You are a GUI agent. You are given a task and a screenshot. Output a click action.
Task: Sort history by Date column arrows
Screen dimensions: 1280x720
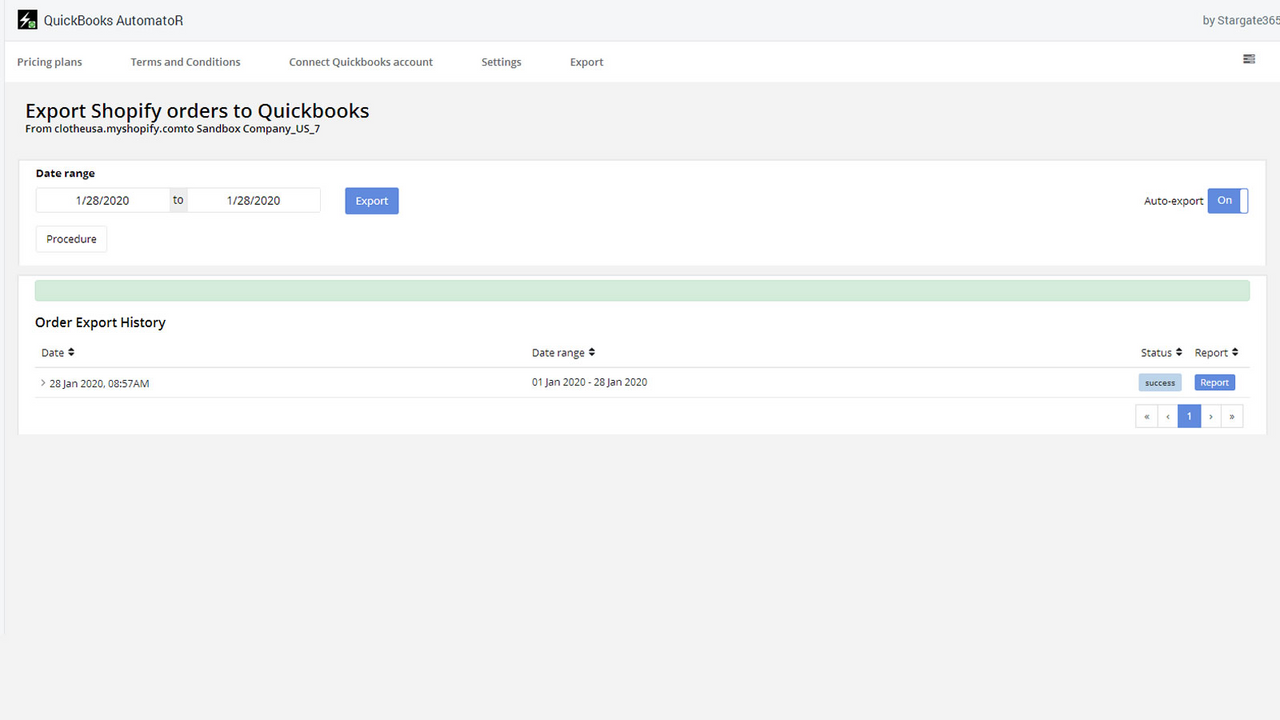[x=71, y=352]
